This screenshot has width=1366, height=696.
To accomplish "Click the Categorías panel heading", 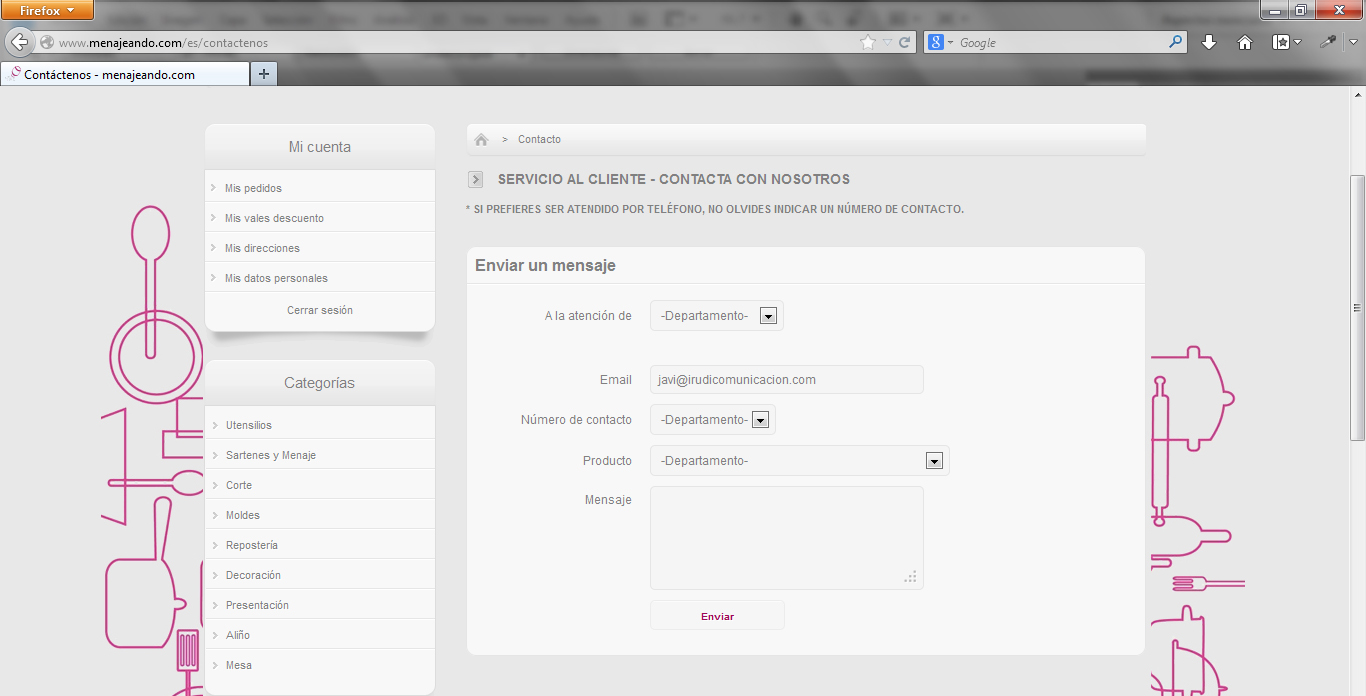I will pos(320,383).
